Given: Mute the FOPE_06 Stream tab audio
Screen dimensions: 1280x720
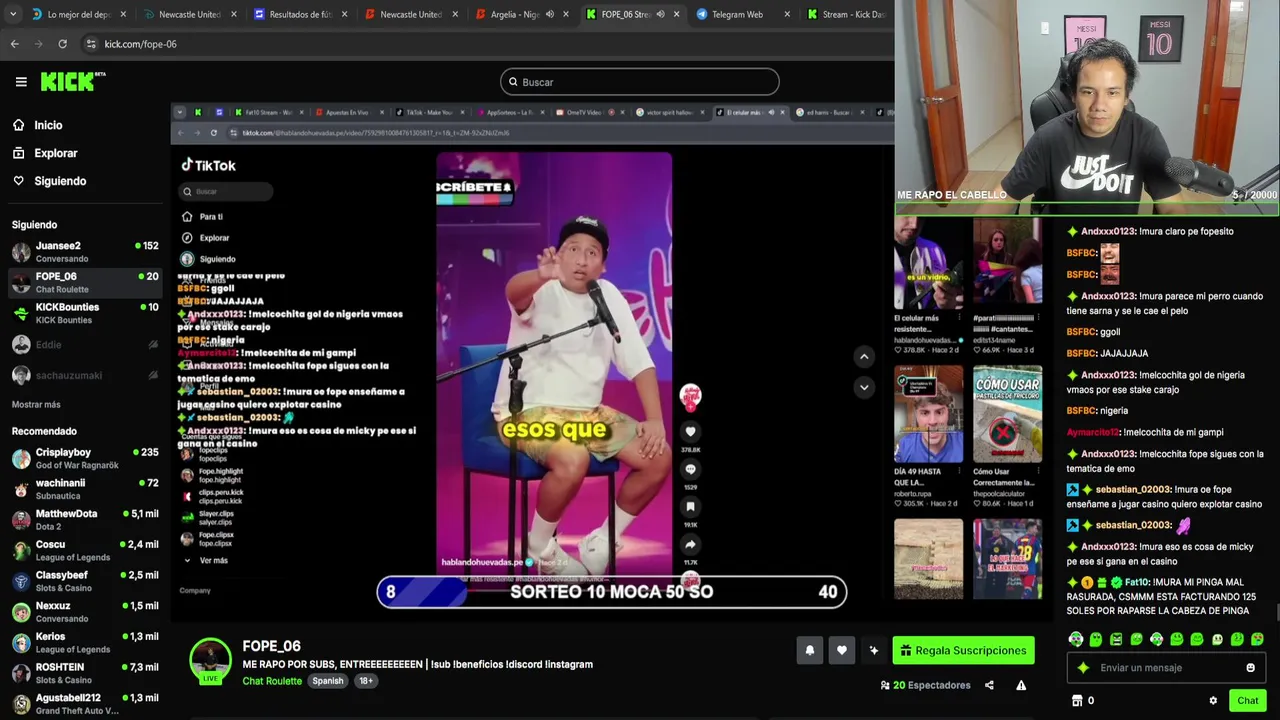Looking at the screenshot, I should coord(660,14).
